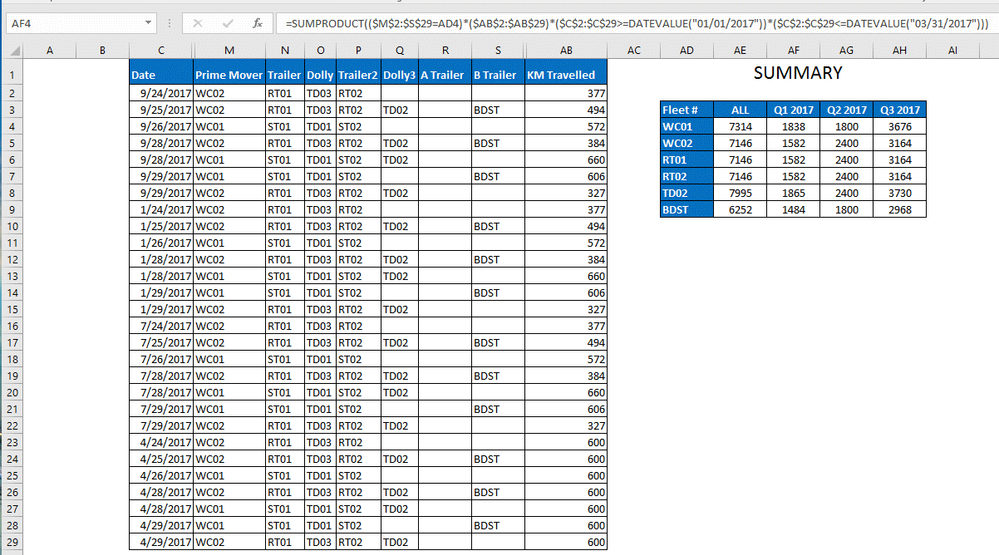The height and width of the screenshot is (555, 999).
Task: Select the WC02 fleet label in summary
Action: coord(687,143)
